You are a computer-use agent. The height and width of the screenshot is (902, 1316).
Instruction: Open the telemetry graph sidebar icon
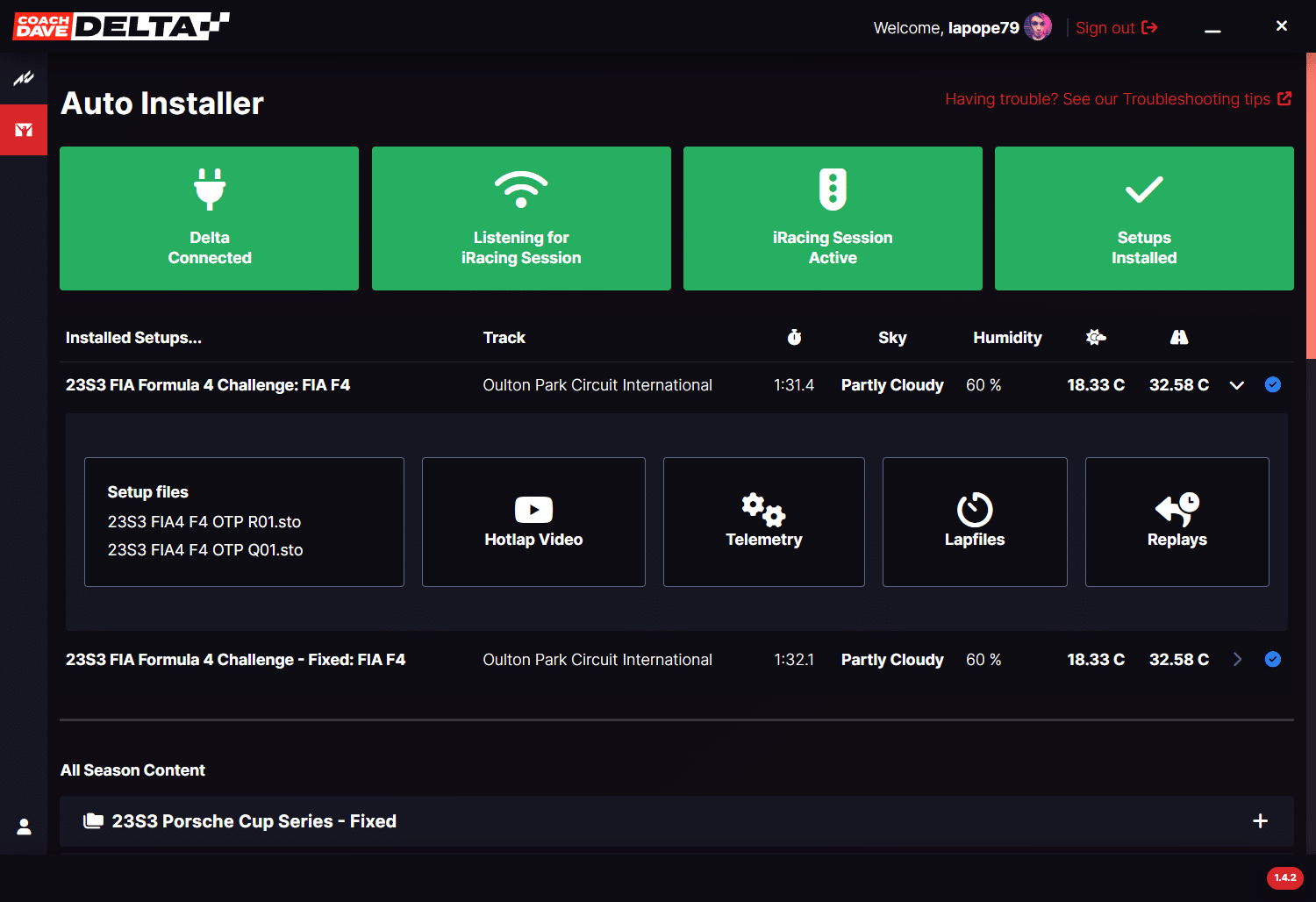point(24,78)
